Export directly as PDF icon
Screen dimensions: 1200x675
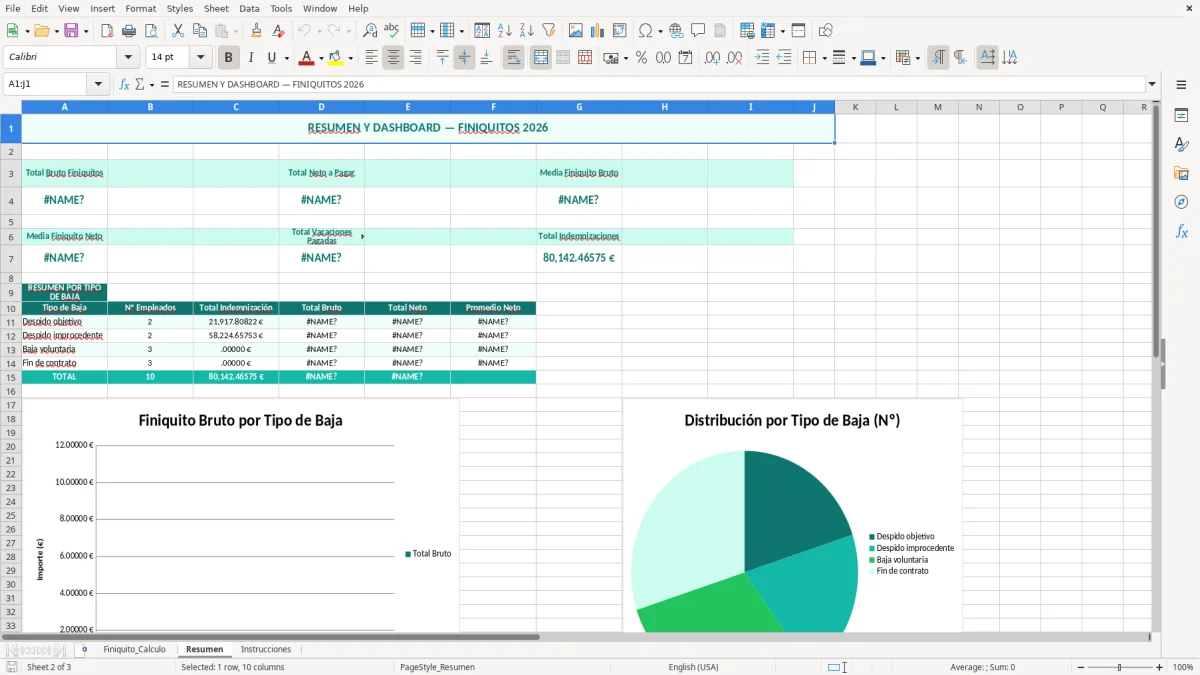pyautogui.click(x=107, y=31)
